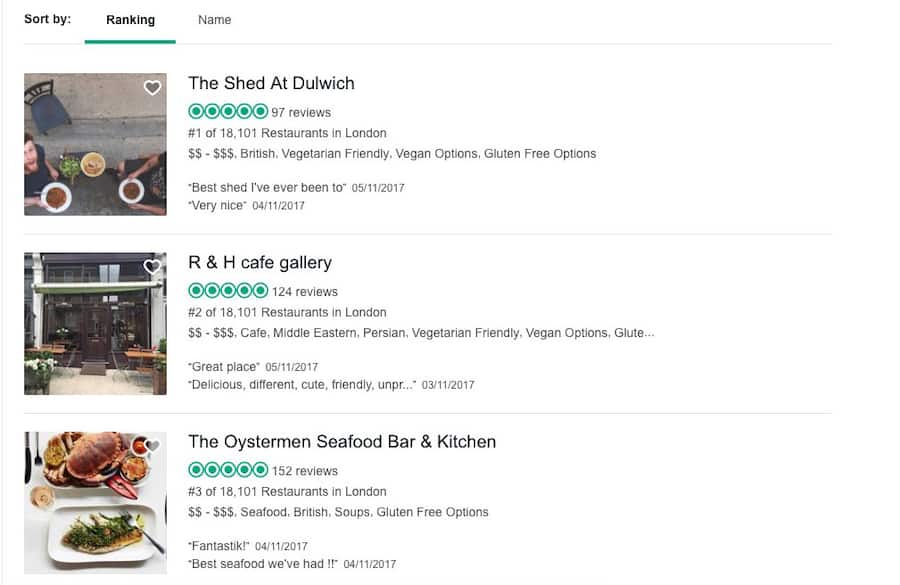View 152 reviews for The Oystermen
This screenshot has height=585, width=900.
click(305, 471)
